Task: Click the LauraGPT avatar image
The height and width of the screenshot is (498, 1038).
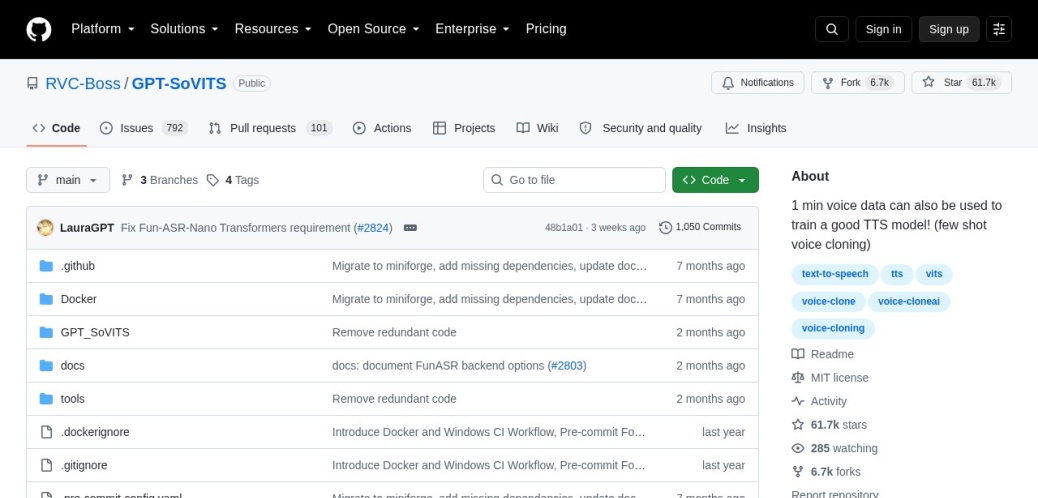Action: click(46, 228)
